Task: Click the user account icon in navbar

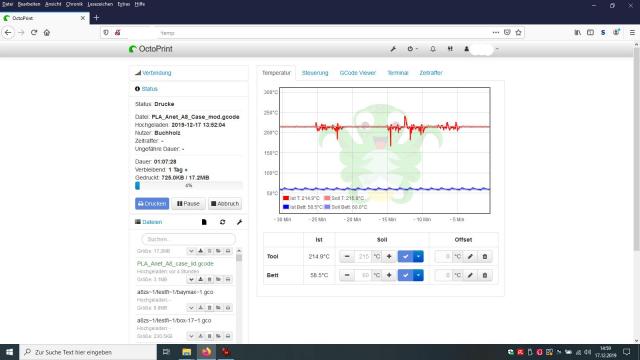Action: click(x=467, y=49)
